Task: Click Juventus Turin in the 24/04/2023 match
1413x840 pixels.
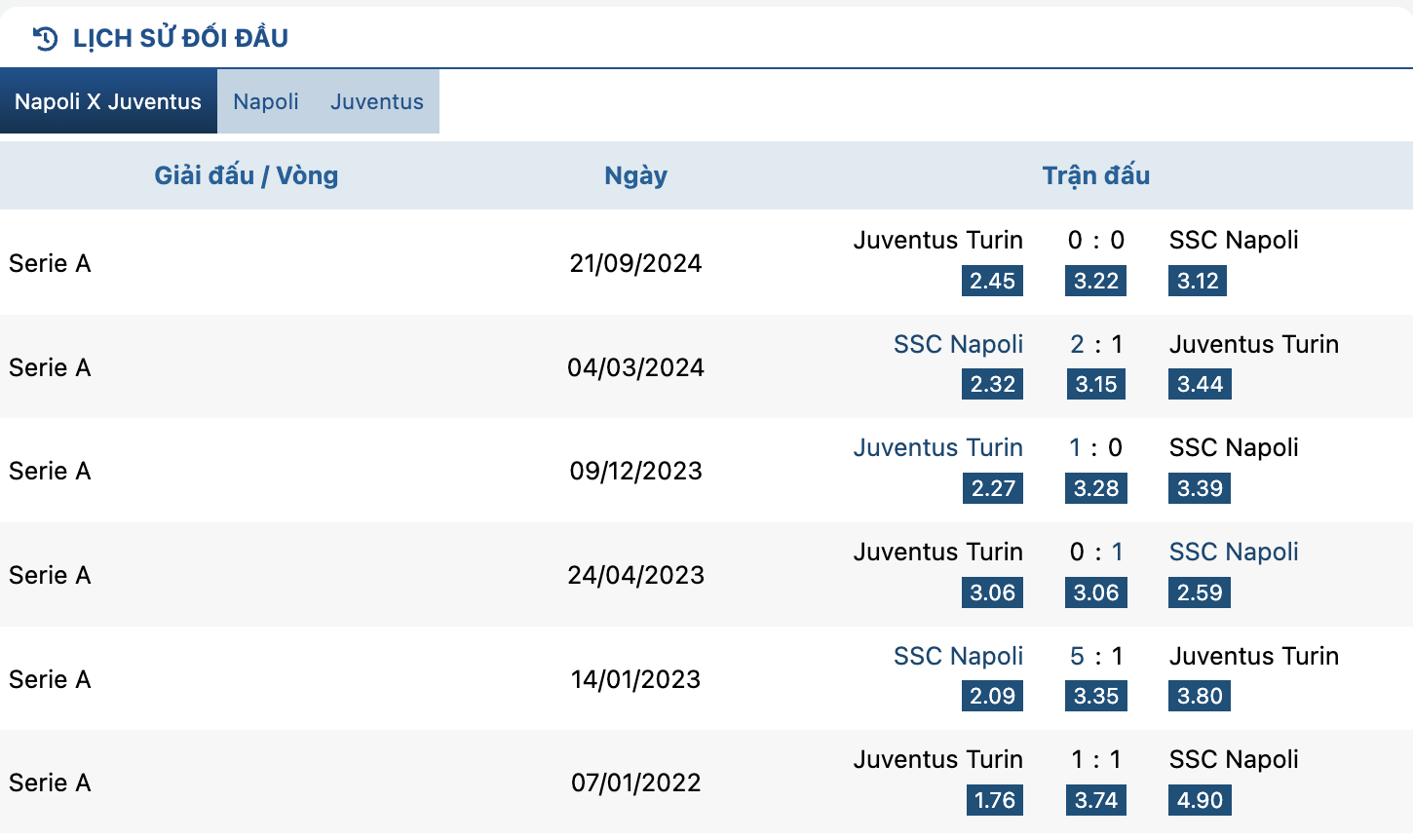Action: (938, 552)
